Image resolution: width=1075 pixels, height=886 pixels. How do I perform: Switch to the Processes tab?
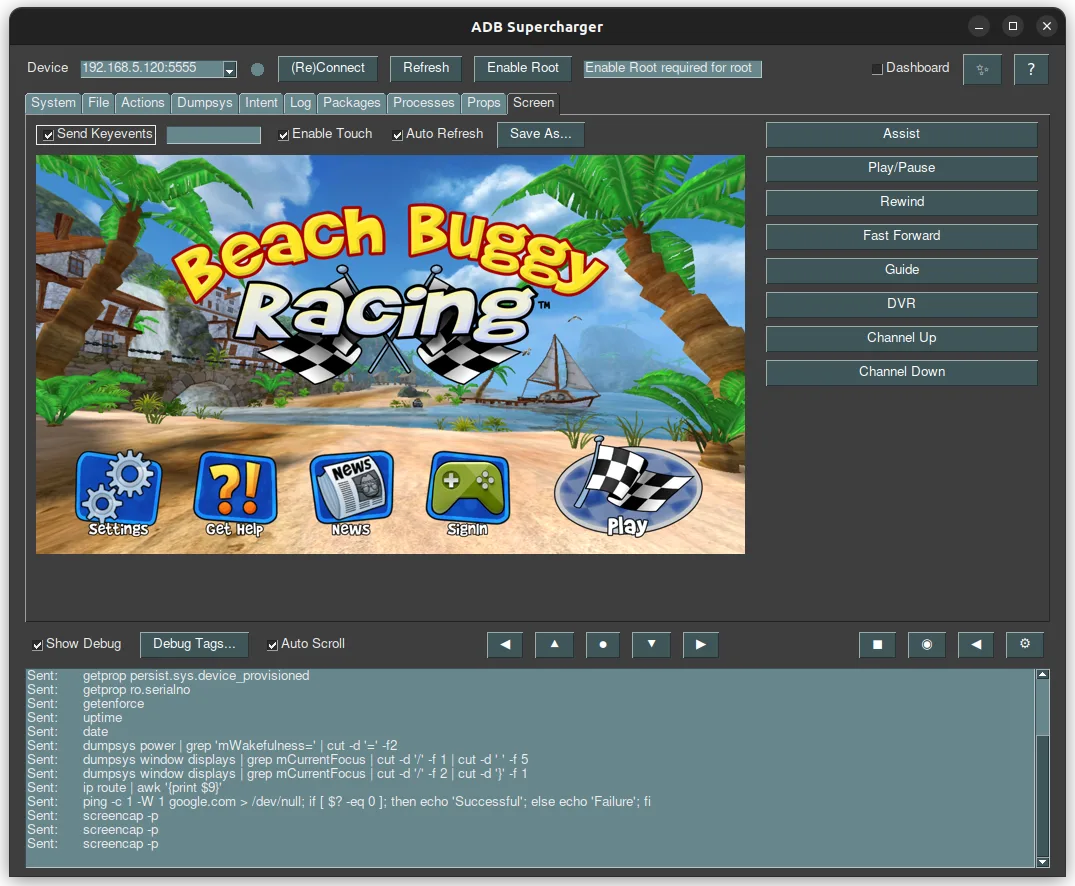424,103
